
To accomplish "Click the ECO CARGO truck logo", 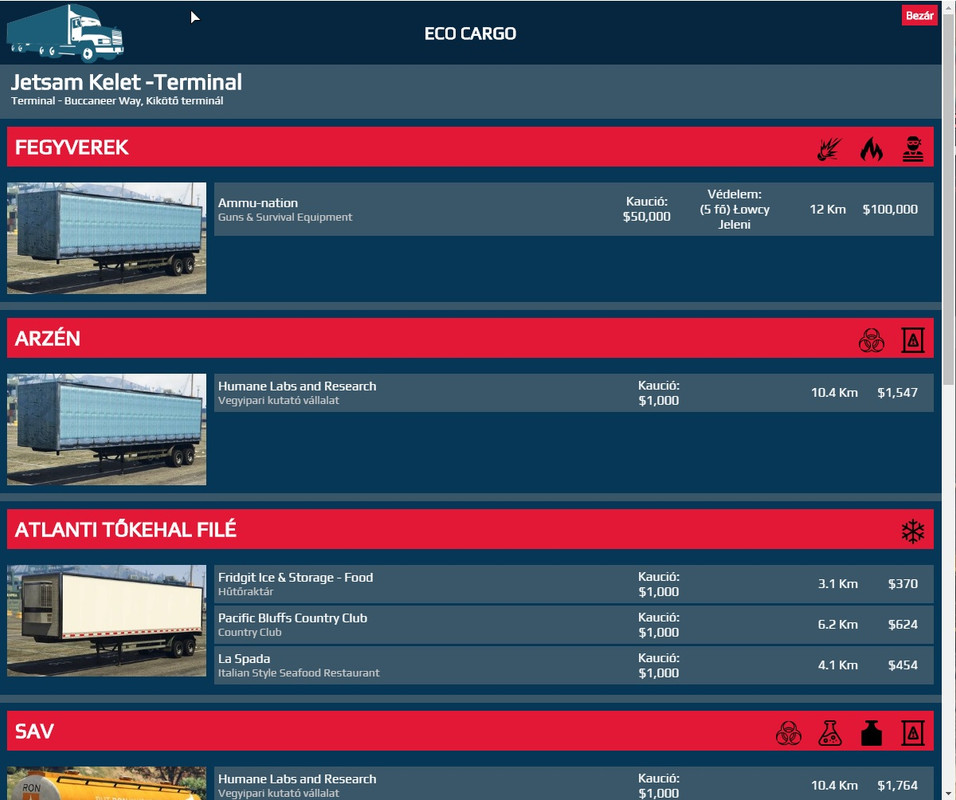I will (65, 34).
